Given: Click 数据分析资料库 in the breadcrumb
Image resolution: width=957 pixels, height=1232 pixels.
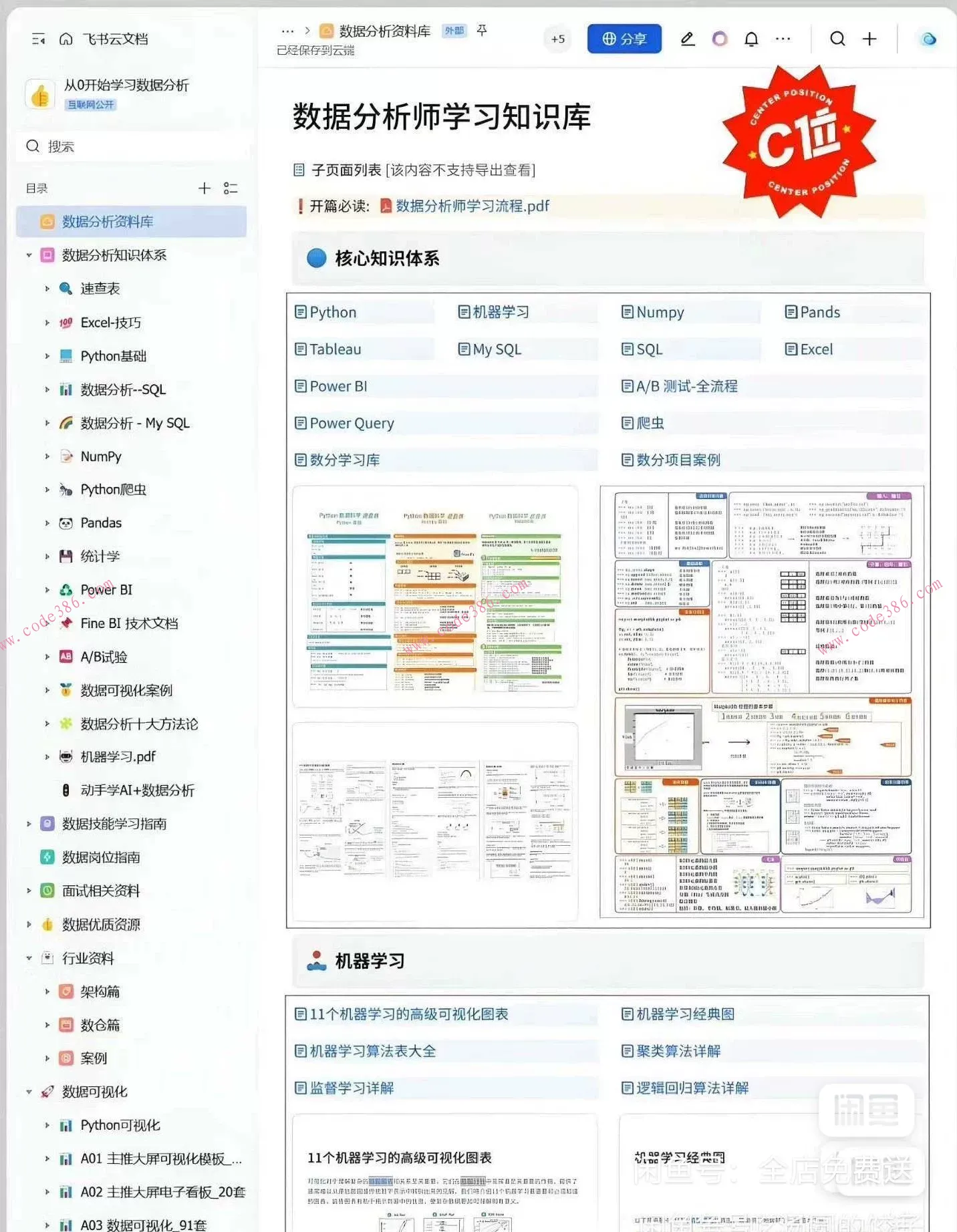Looking at the screenshot, I should pos(385,31).
